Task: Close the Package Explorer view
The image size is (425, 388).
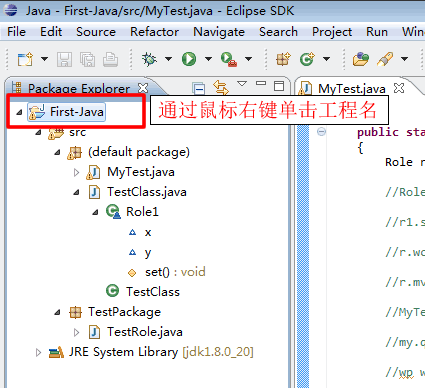Action: pos(143,88)
